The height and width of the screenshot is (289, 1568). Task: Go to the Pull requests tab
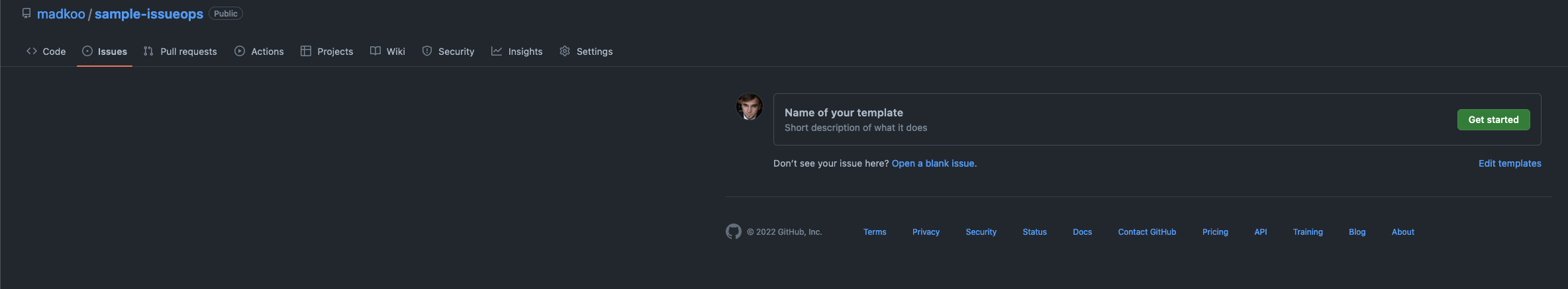point(180,52)
